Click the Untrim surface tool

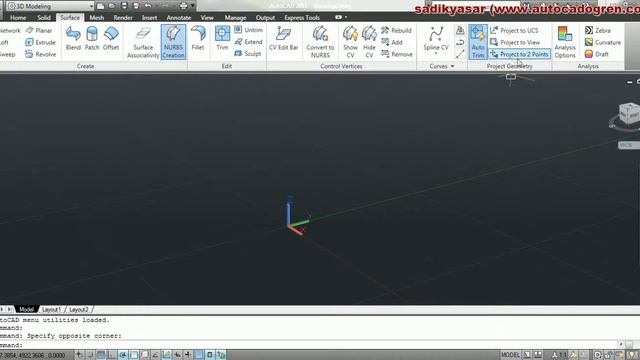[249, 30]
